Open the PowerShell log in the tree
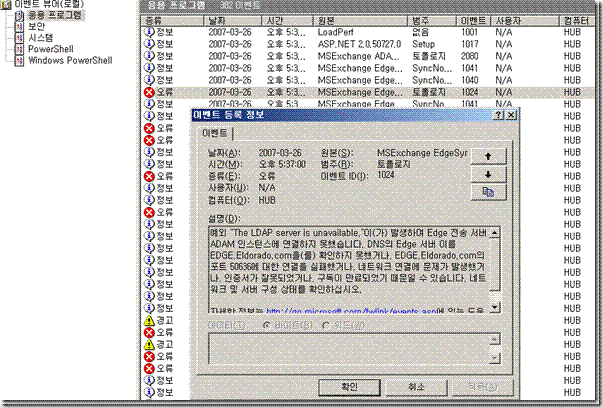This screenshot has height=408, width=603. [51, 49]
